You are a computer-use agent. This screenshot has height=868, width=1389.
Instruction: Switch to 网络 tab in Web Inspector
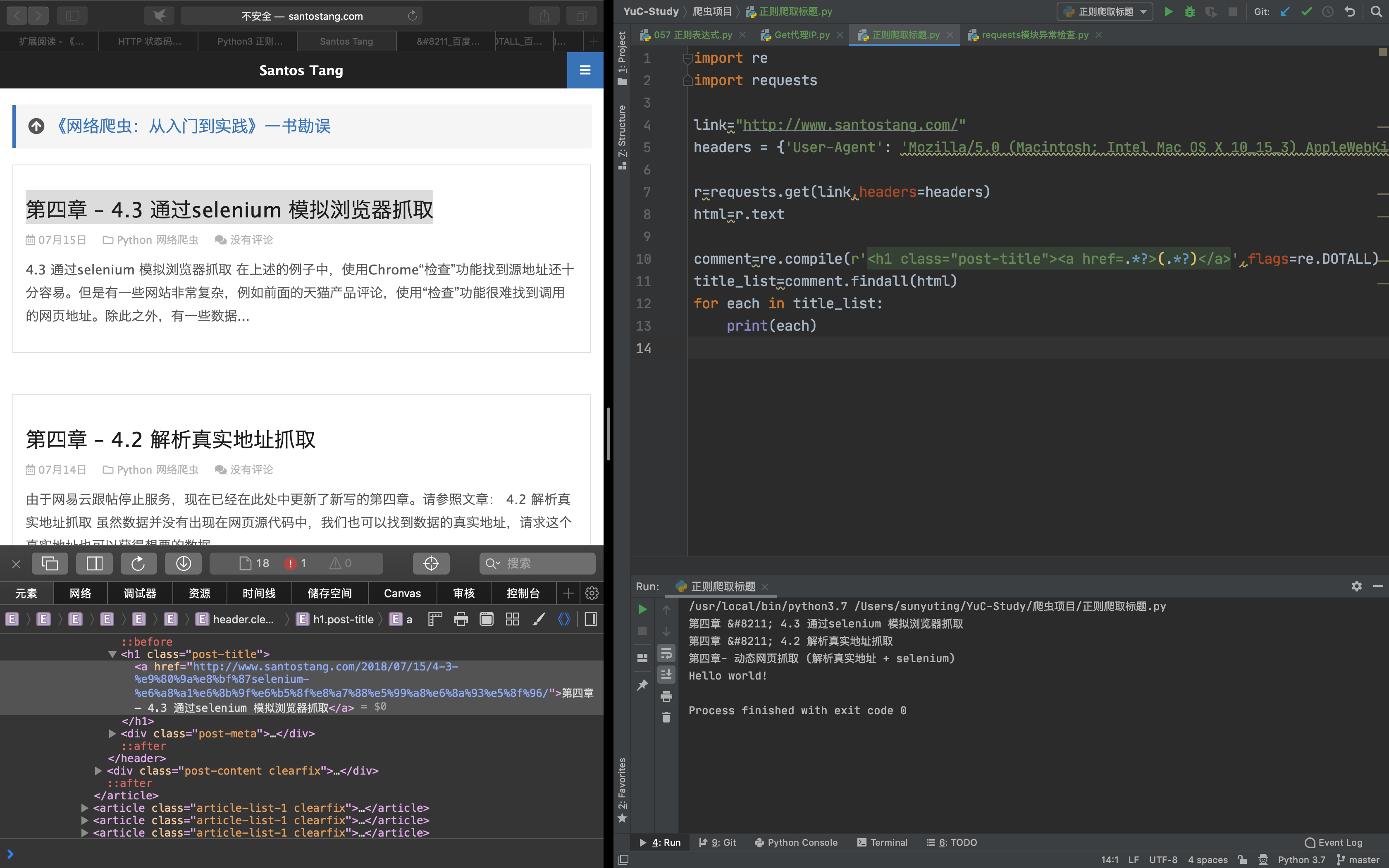tap(80, 593)
